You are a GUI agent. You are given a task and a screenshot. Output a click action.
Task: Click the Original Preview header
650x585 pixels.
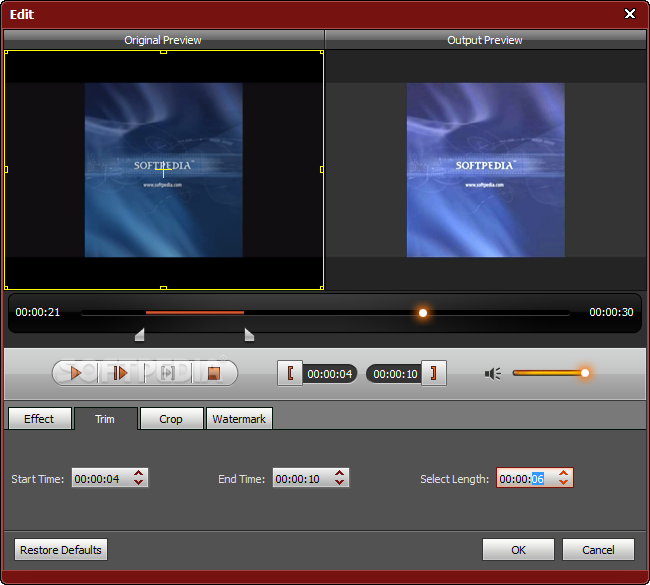tap(163, 40)
